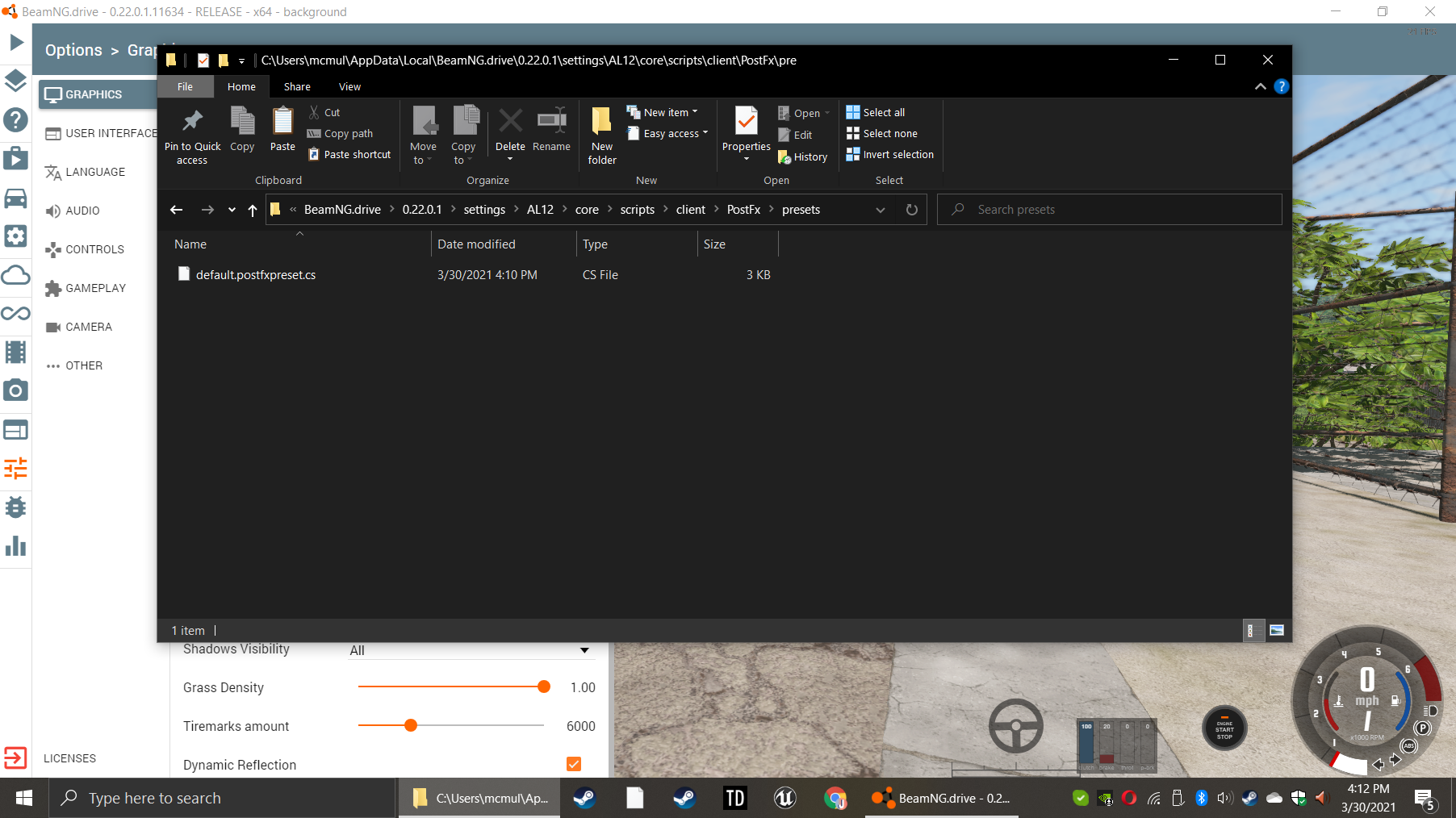Viewport: 1456px width, 818px height.
Task: Expand the Open button dropdown in ribbon
Action: pyautogui.click(x=827, y=113)
